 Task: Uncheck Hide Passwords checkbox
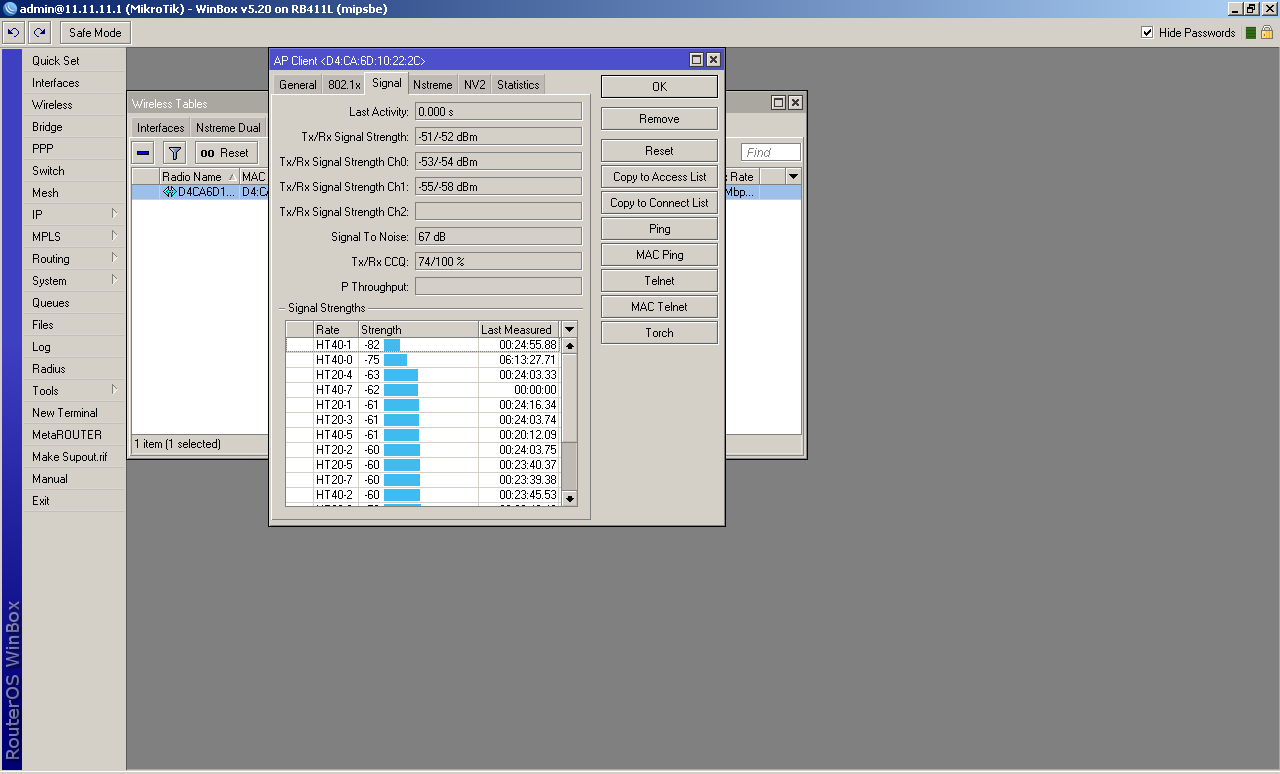click(x=1147, y=33)
